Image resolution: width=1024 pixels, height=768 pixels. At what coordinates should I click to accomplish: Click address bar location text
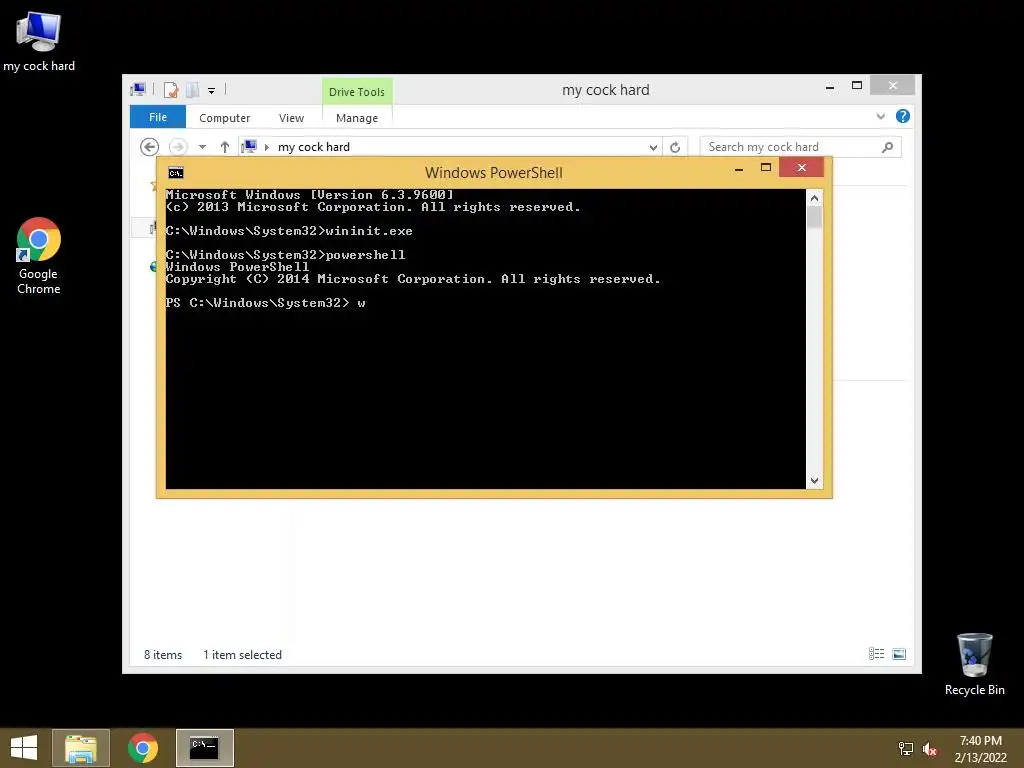point(314,147)
